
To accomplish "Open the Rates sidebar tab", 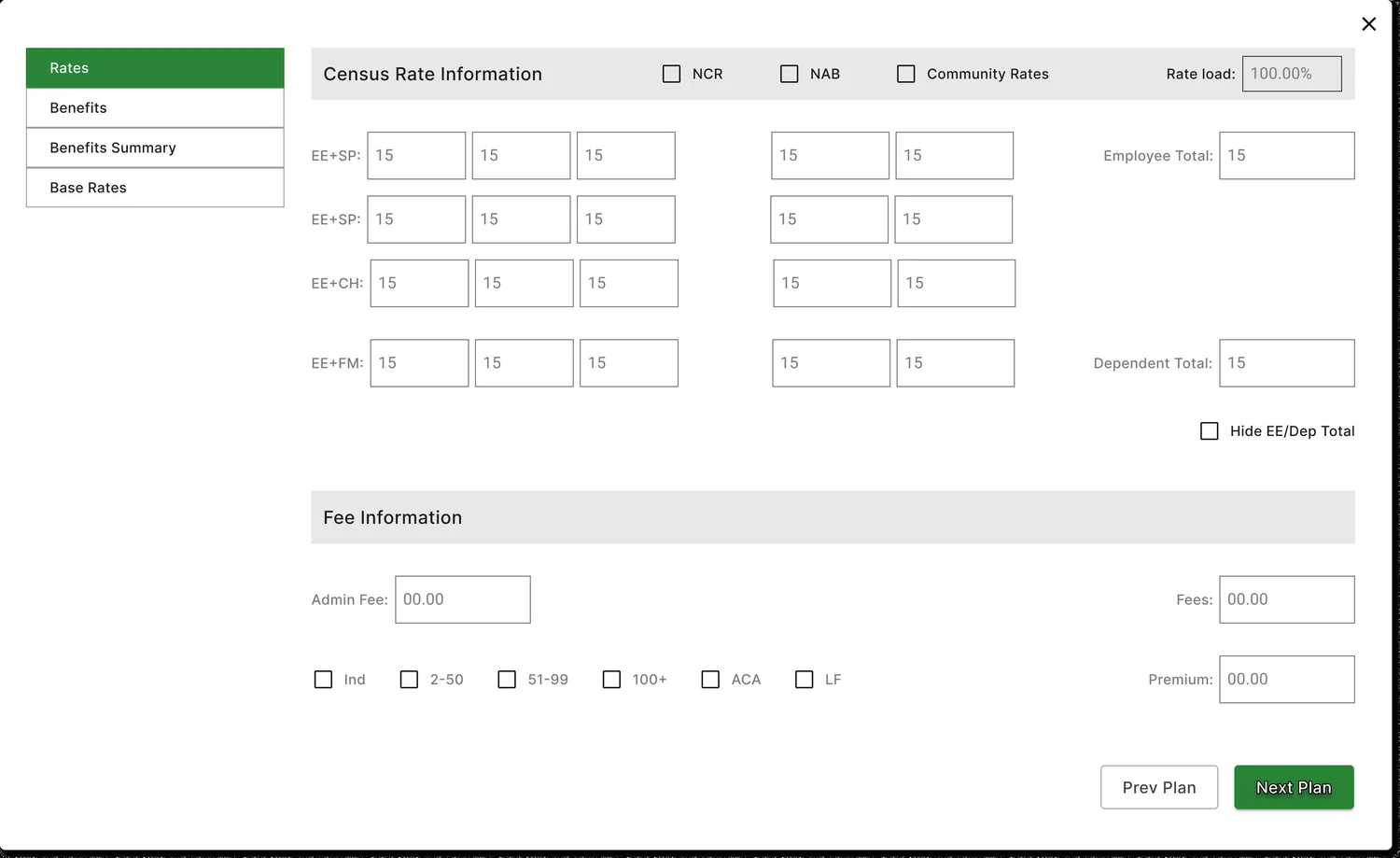I will pos(155,68).
